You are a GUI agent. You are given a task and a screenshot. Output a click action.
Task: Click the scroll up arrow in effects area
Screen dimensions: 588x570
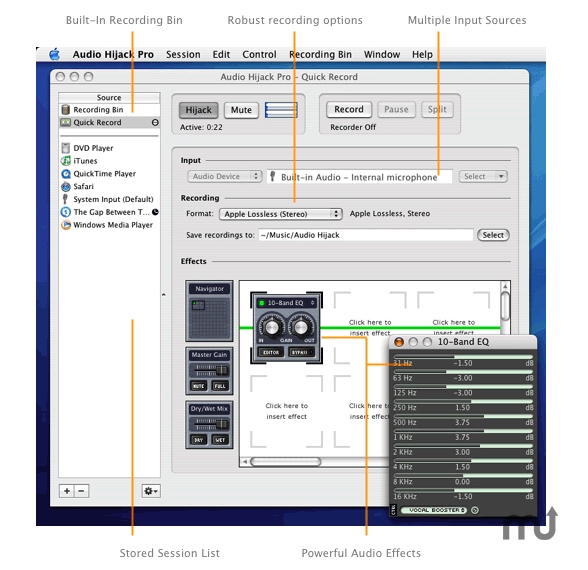(505, 286)
